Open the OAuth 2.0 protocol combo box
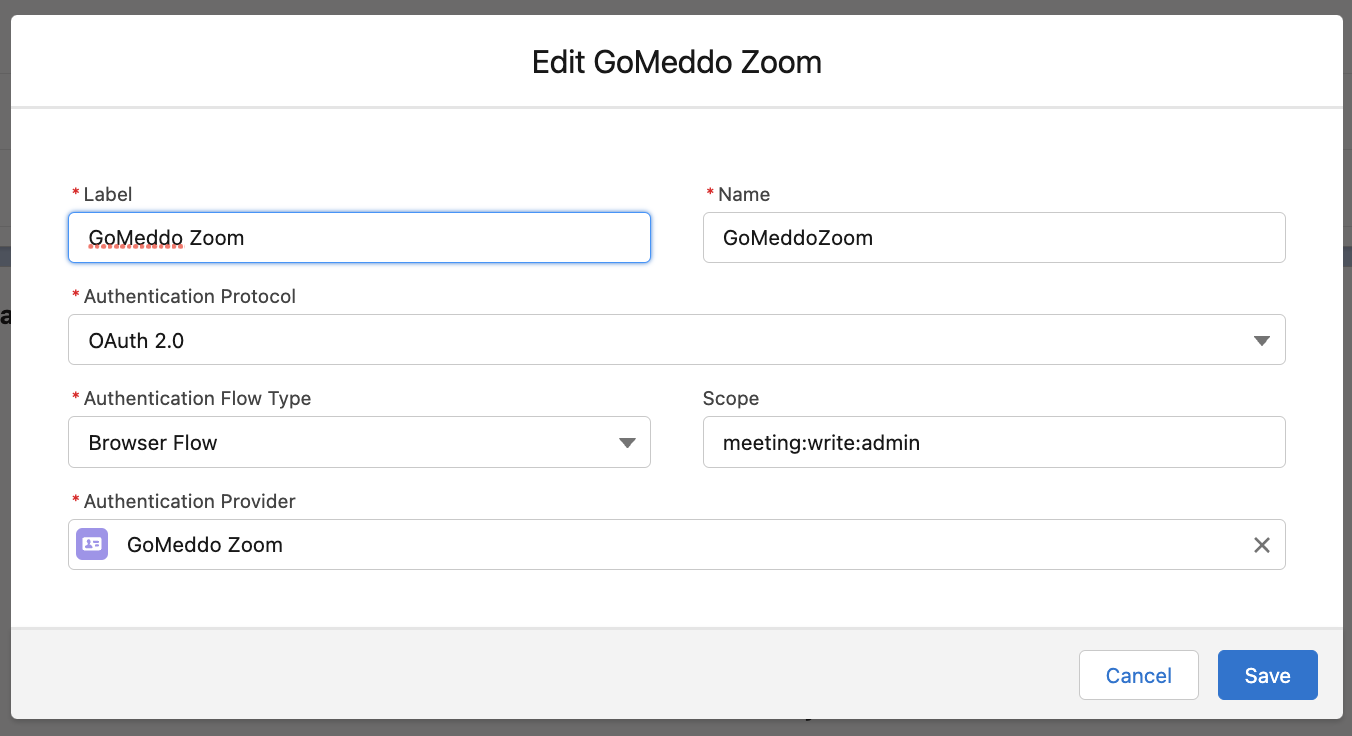The image size is (1352, 736). [677, 340]
